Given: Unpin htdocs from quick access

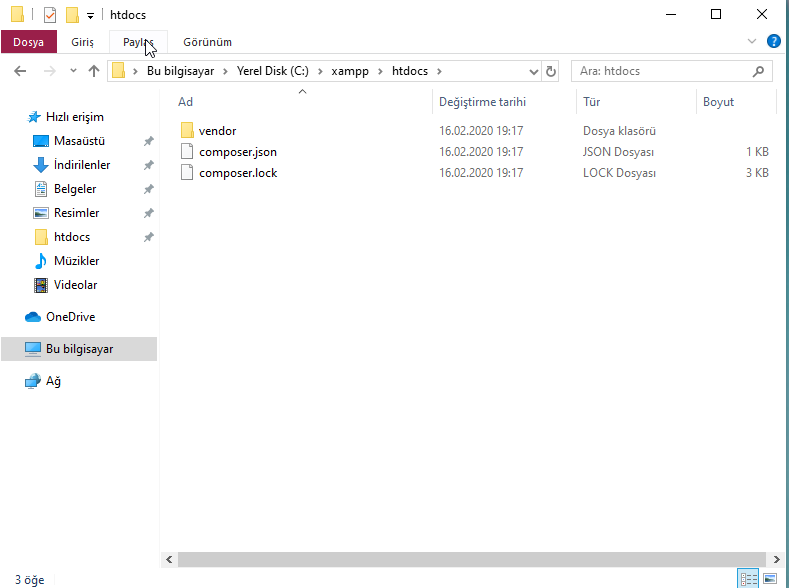Looking at the screenshot, I should [148, 237].
